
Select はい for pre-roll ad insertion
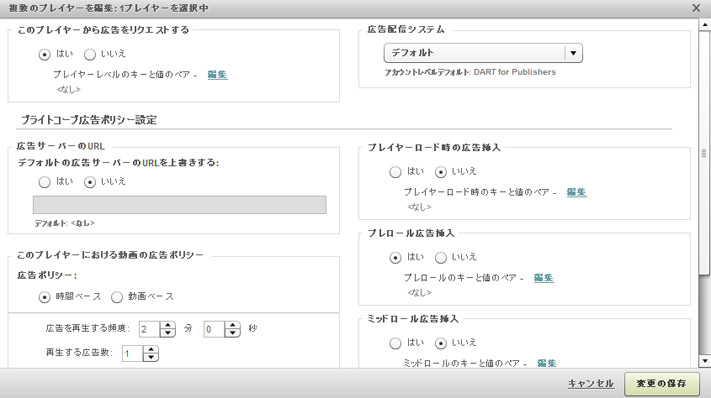click(395, 258)
